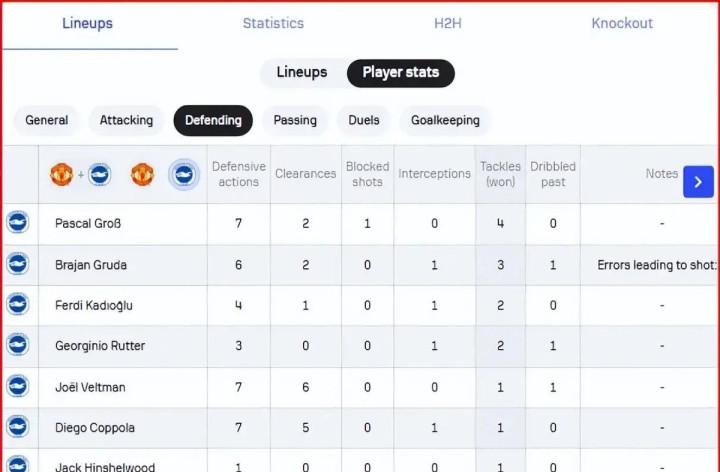
Task: Select the combined both-teams crest filter
Action: pos(80,175)
